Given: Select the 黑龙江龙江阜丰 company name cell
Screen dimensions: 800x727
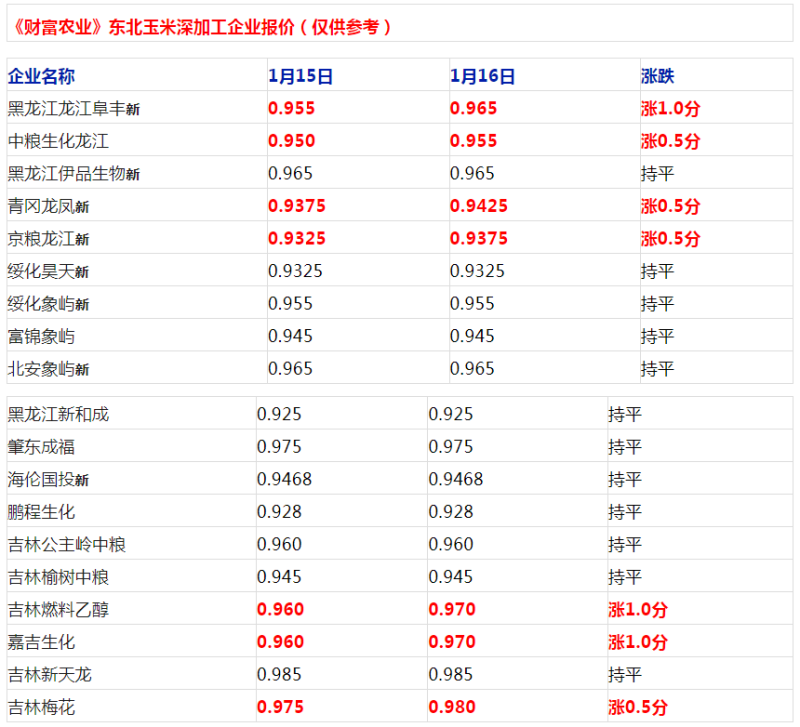Looking at the screenshot, I should point(73,109).
